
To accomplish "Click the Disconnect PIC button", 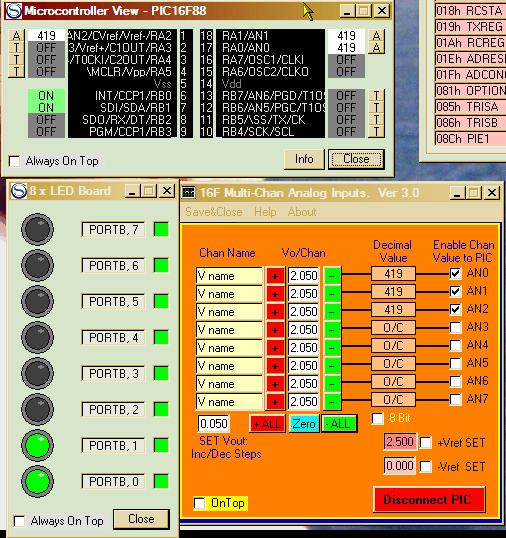I will pyautogui.click(x=429, y=500).
